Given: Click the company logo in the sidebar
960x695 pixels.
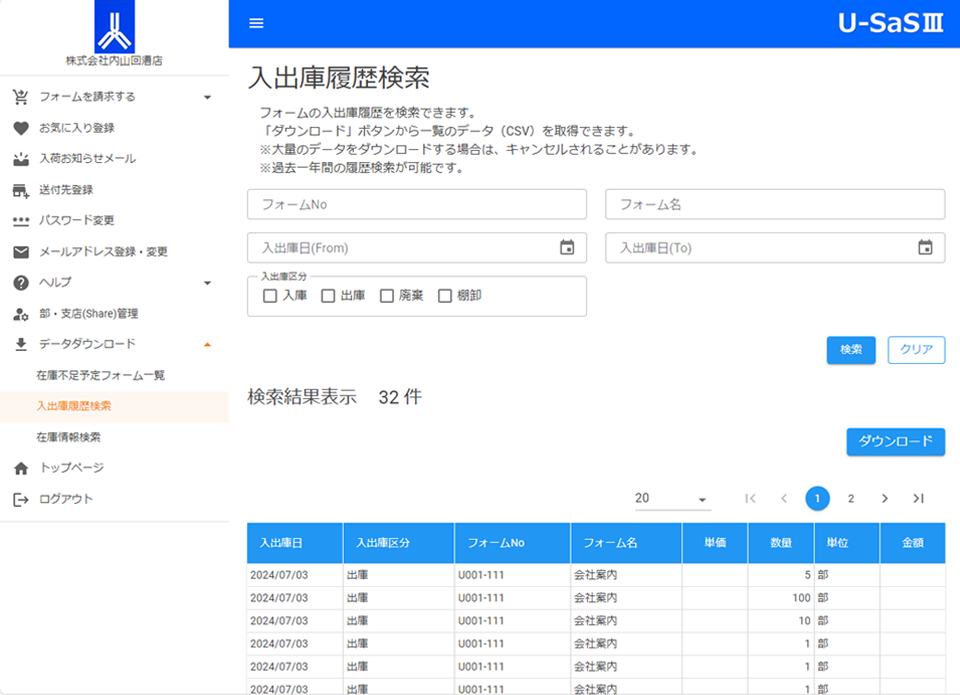Looking at the screenshot, I should pos(114,27).
